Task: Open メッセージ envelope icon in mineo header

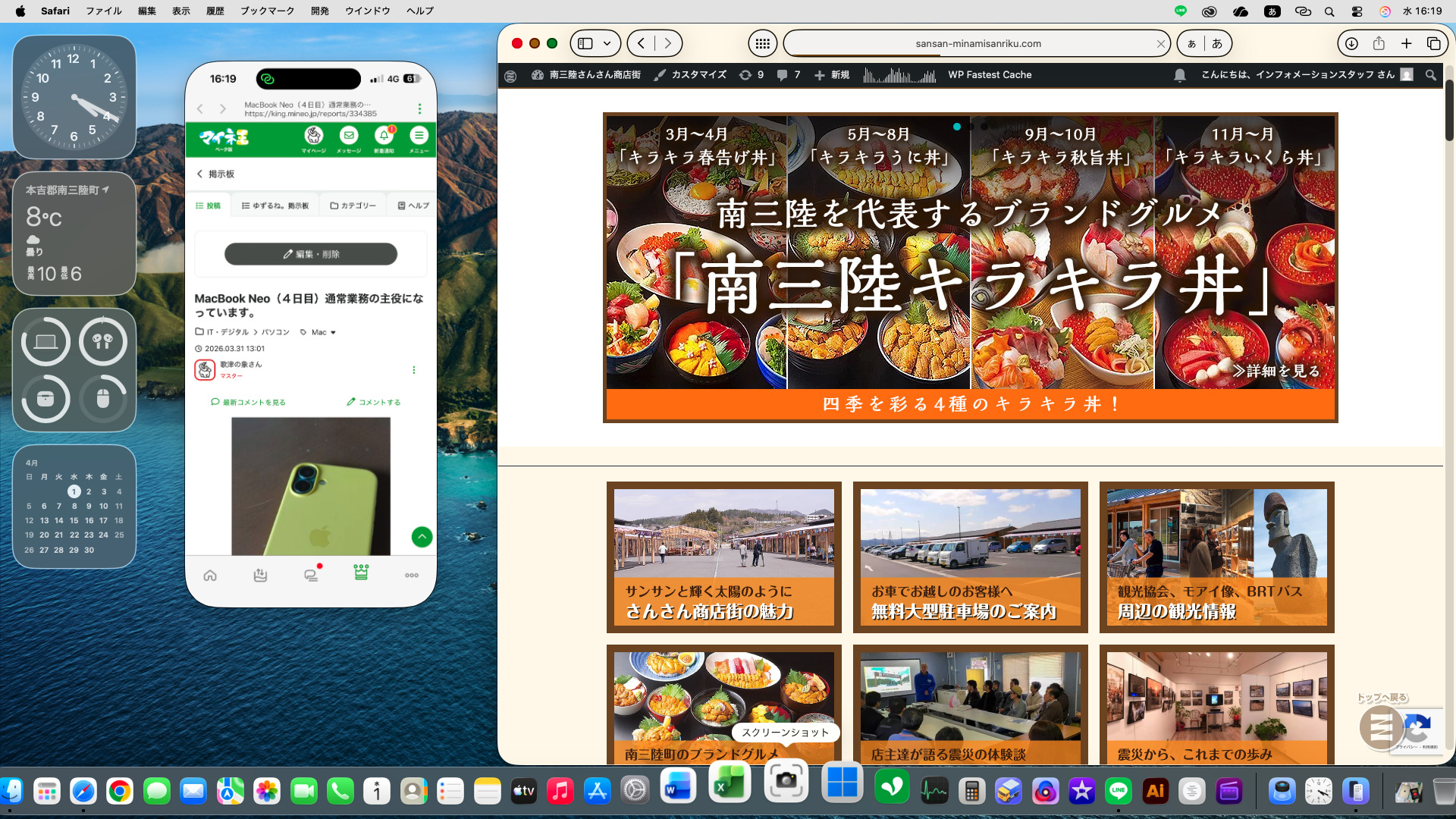Action: (348, 136)
